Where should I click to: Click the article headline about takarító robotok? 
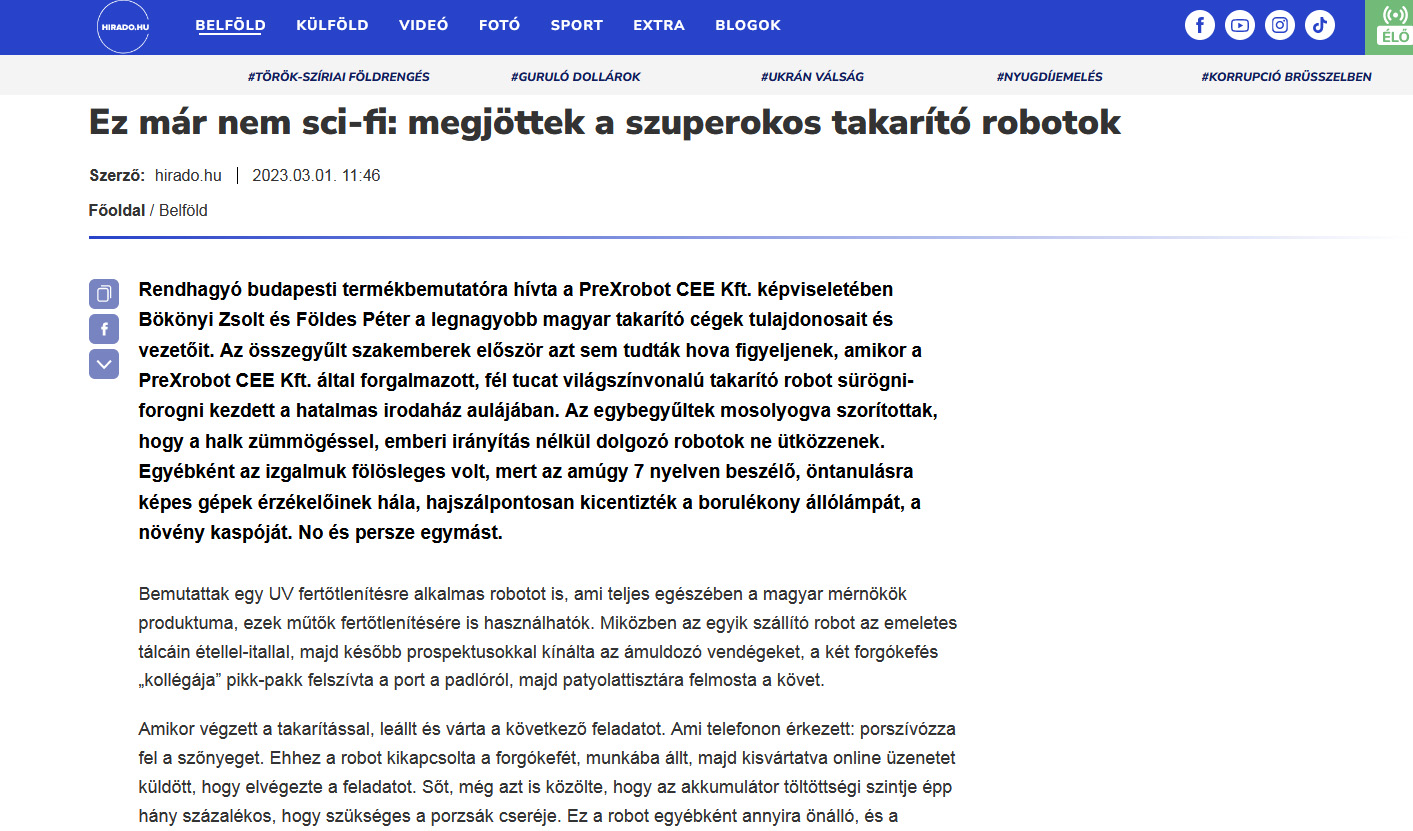tap(605, 122)
